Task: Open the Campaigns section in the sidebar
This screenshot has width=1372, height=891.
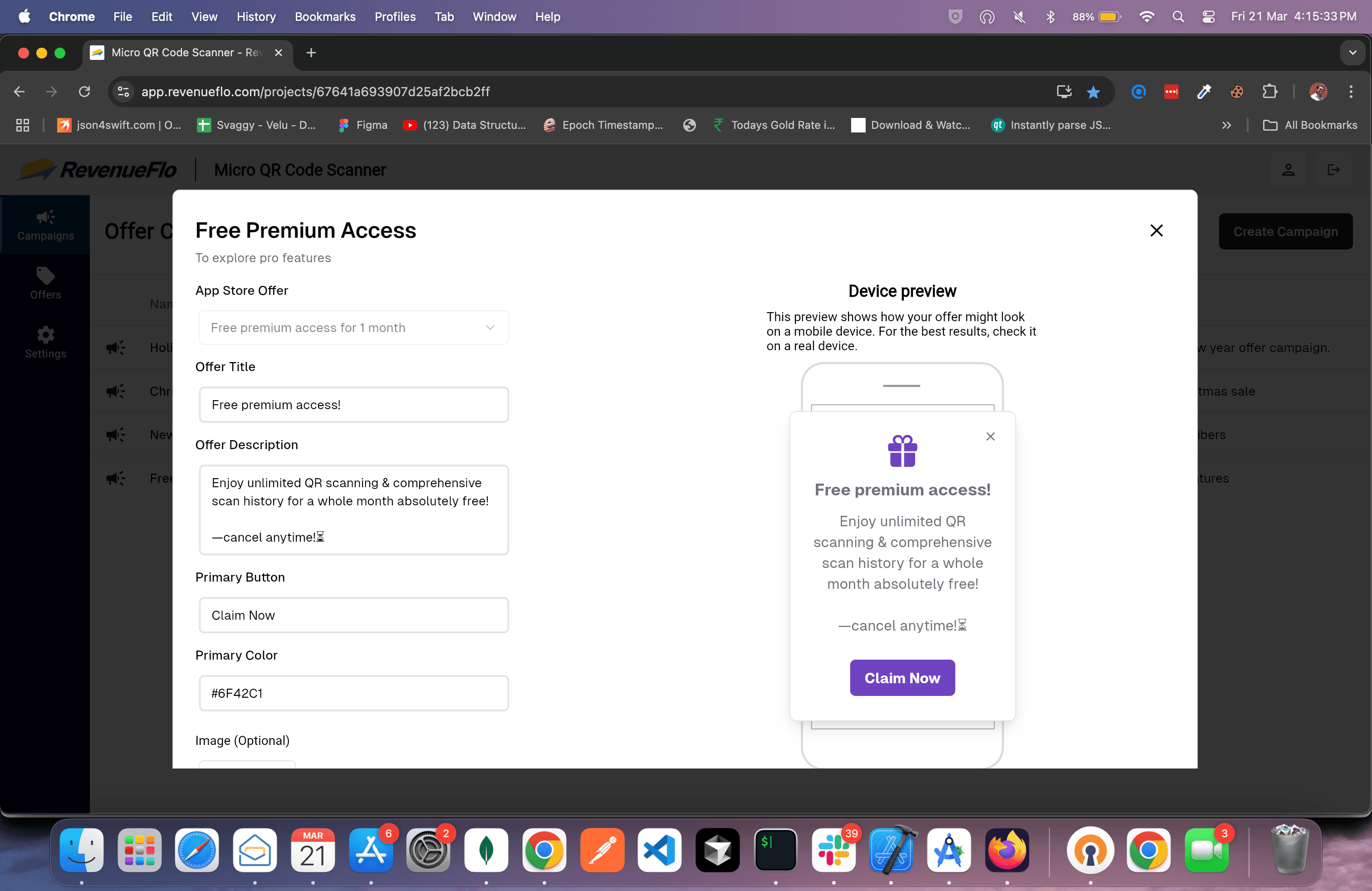Action: click(x=45, y=225)
